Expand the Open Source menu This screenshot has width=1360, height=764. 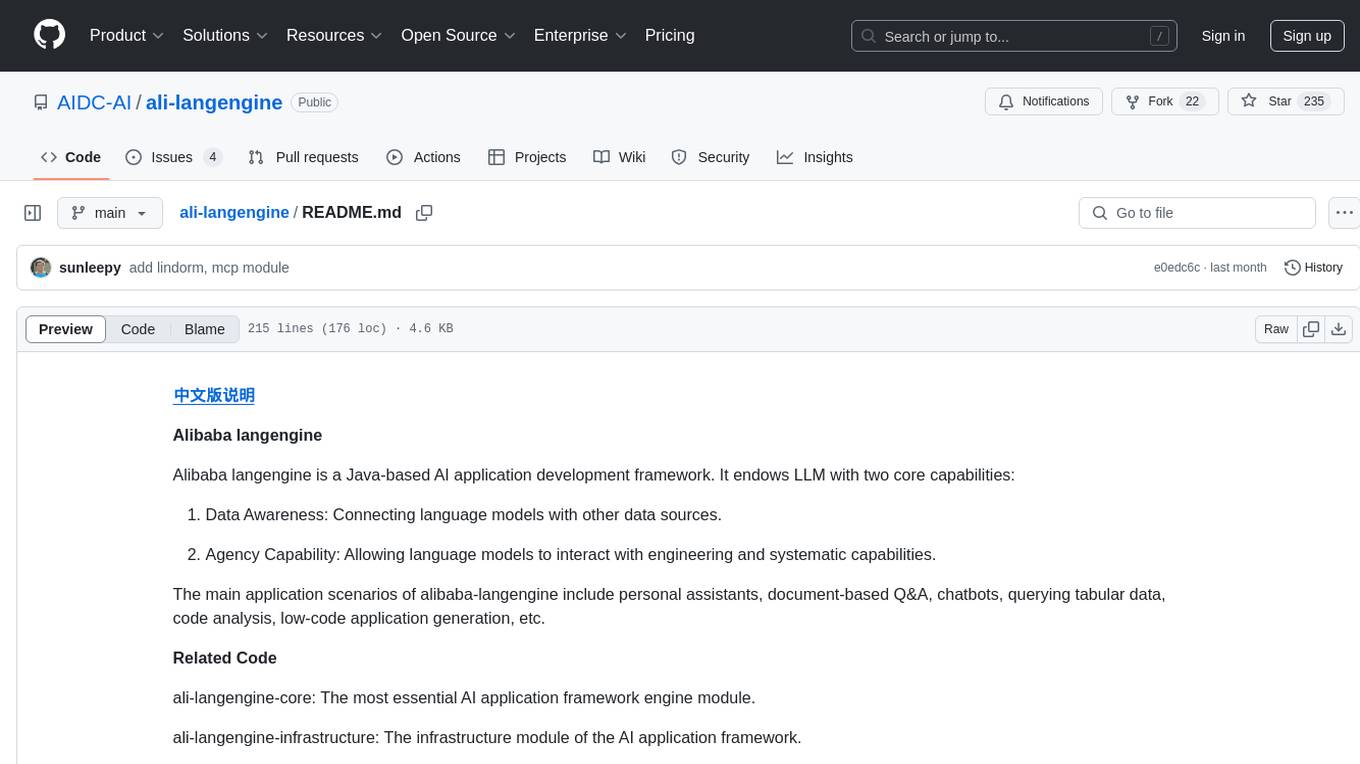[x=458, y=35]
